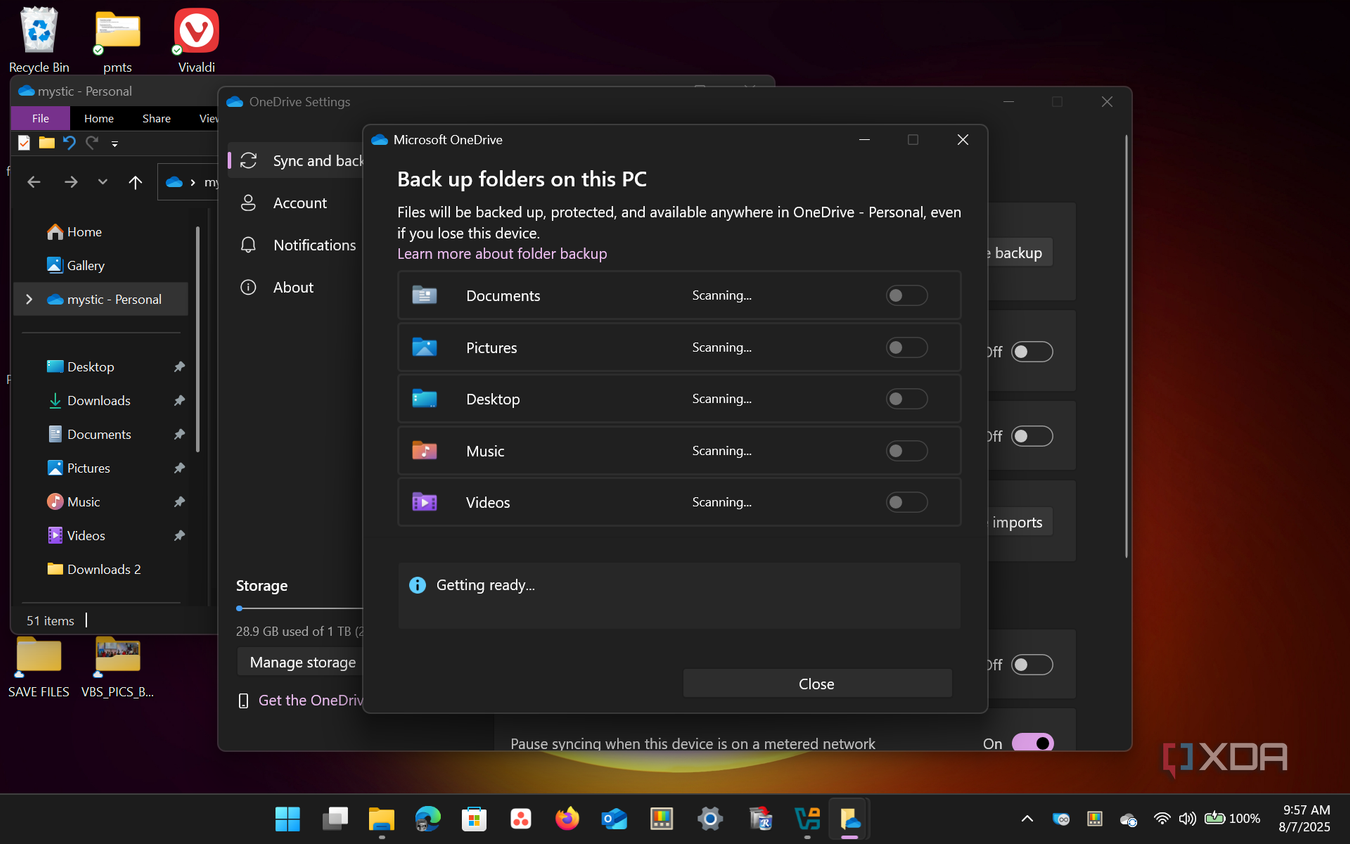The width and height of the screenshot is (1350, 844).
Task: Open Firefox from the taskbar
Action: [x=568, y=819]
